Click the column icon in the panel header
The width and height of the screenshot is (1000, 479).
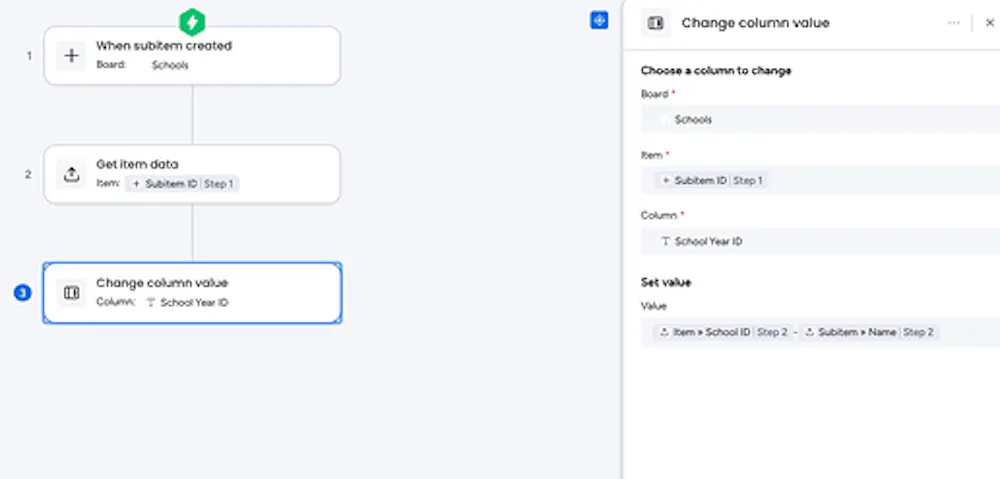point(656,23)
